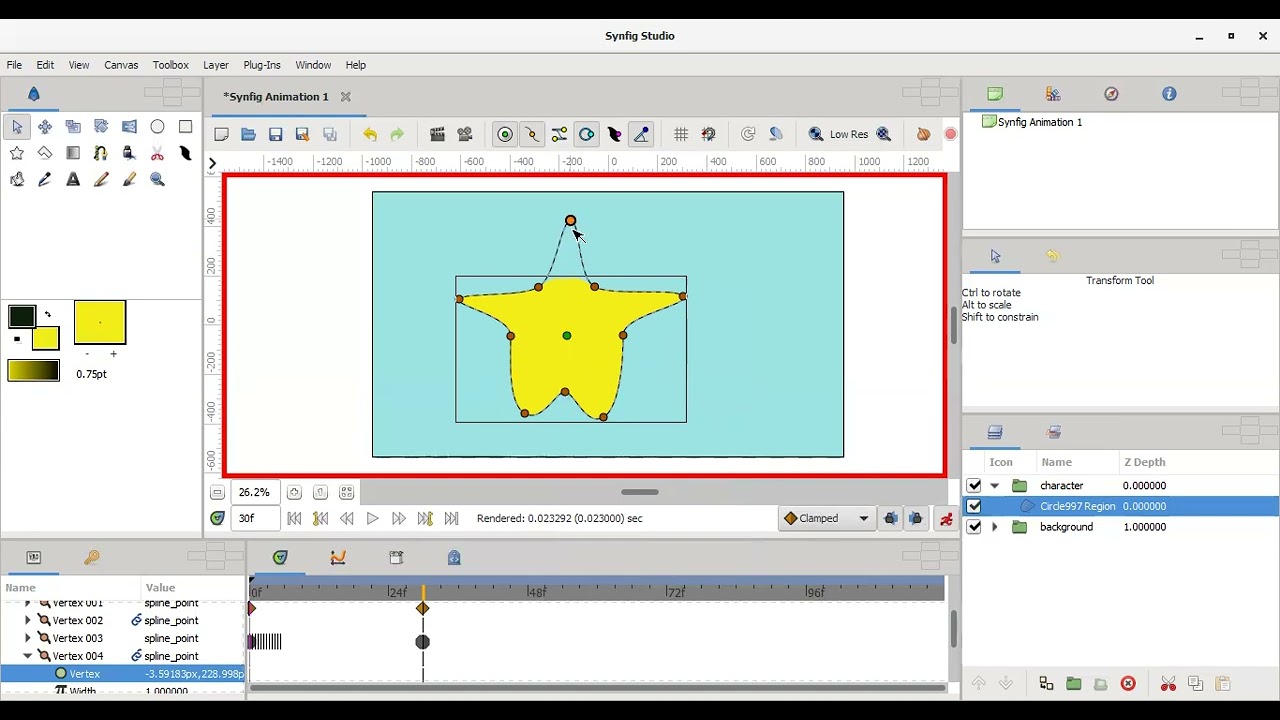Expand Vertex 002 parameter
Screen dimensions: 1280x720
point(28,621)
